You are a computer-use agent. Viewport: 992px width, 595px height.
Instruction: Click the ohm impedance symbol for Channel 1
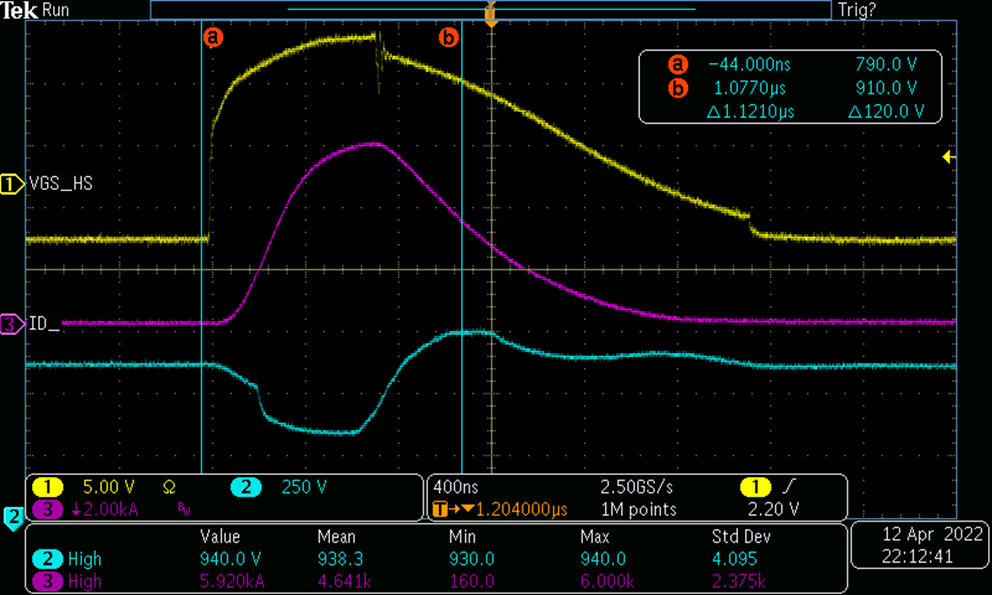(x=169, y=487)
